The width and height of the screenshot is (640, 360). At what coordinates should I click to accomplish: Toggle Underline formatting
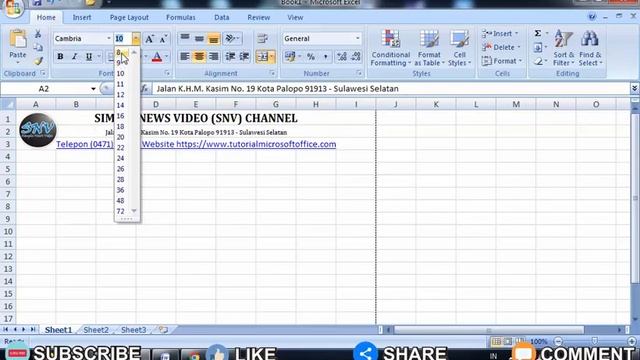89,57
